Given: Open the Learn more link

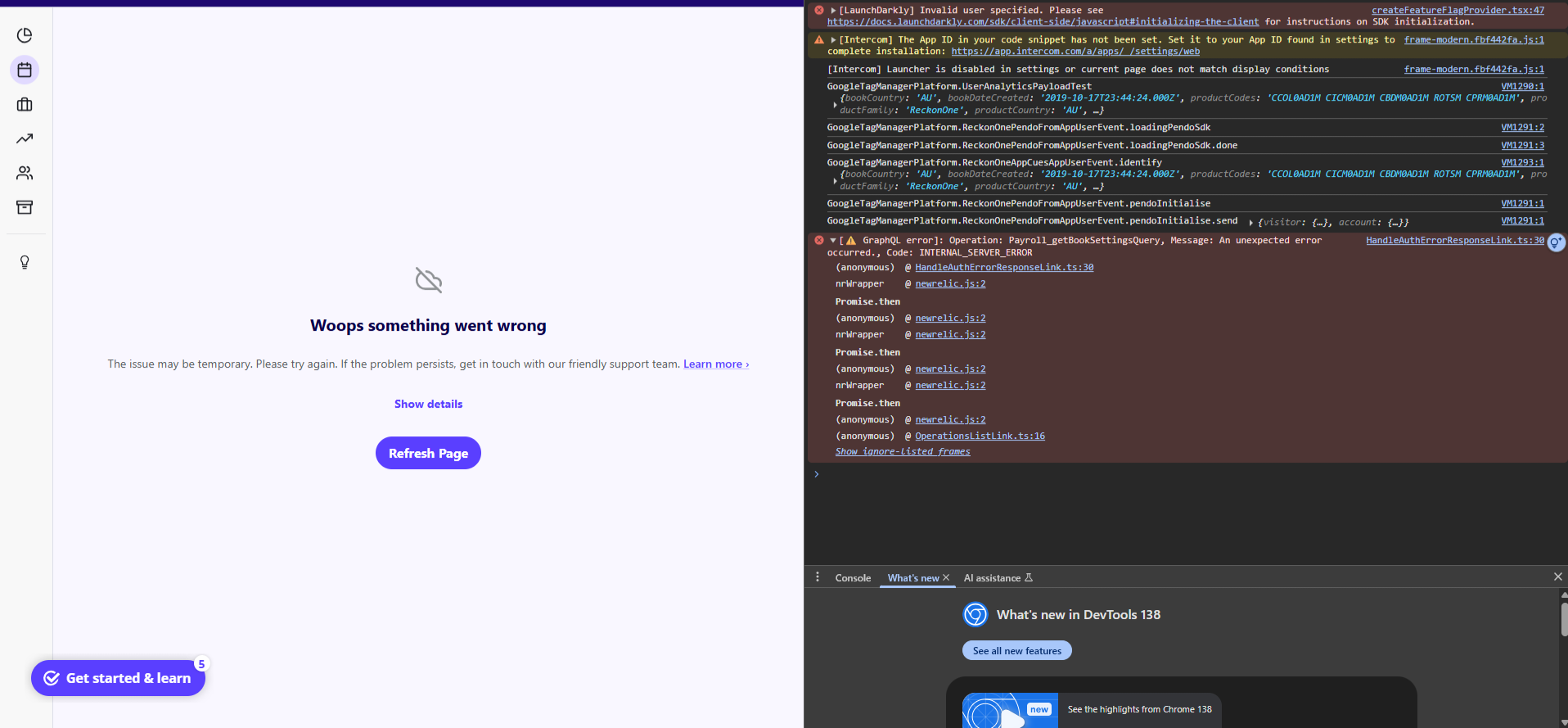Looking at the screenshot, I should coord(716,364).
